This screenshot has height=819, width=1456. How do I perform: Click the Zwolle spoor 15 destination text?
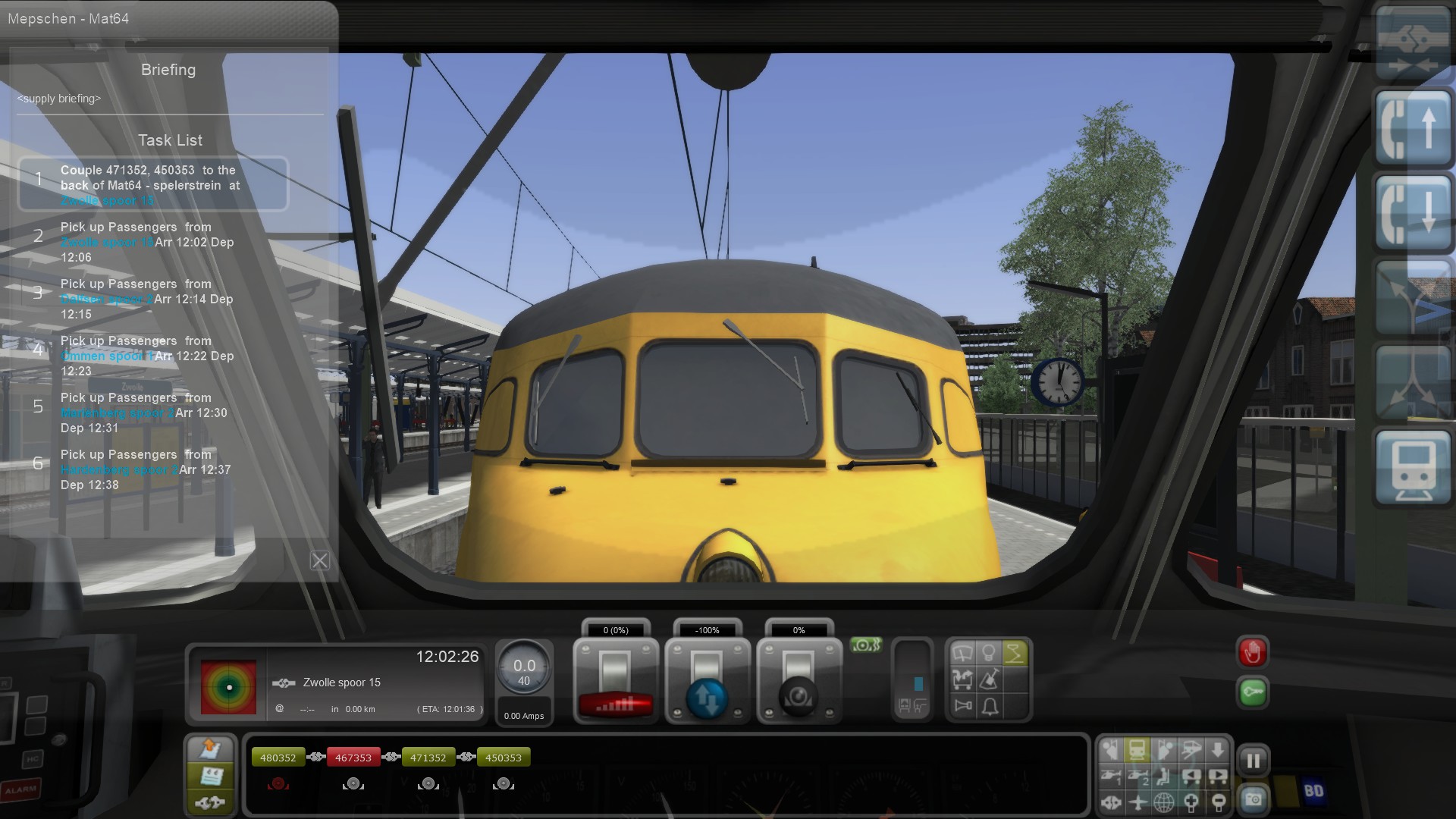coord(342,682)
